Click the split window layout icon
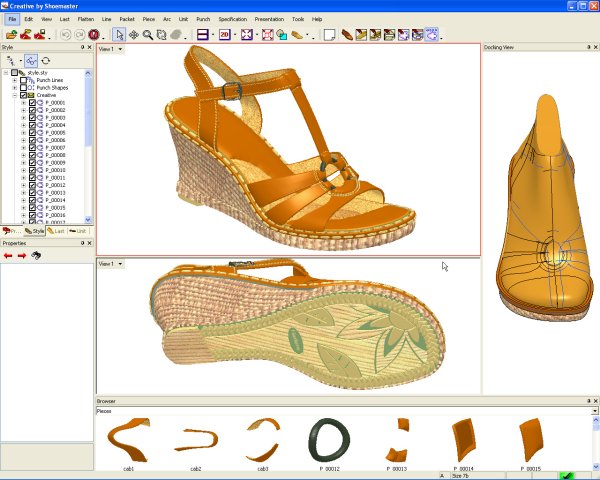Screen dimensions: 600x480 click(202, 35)
